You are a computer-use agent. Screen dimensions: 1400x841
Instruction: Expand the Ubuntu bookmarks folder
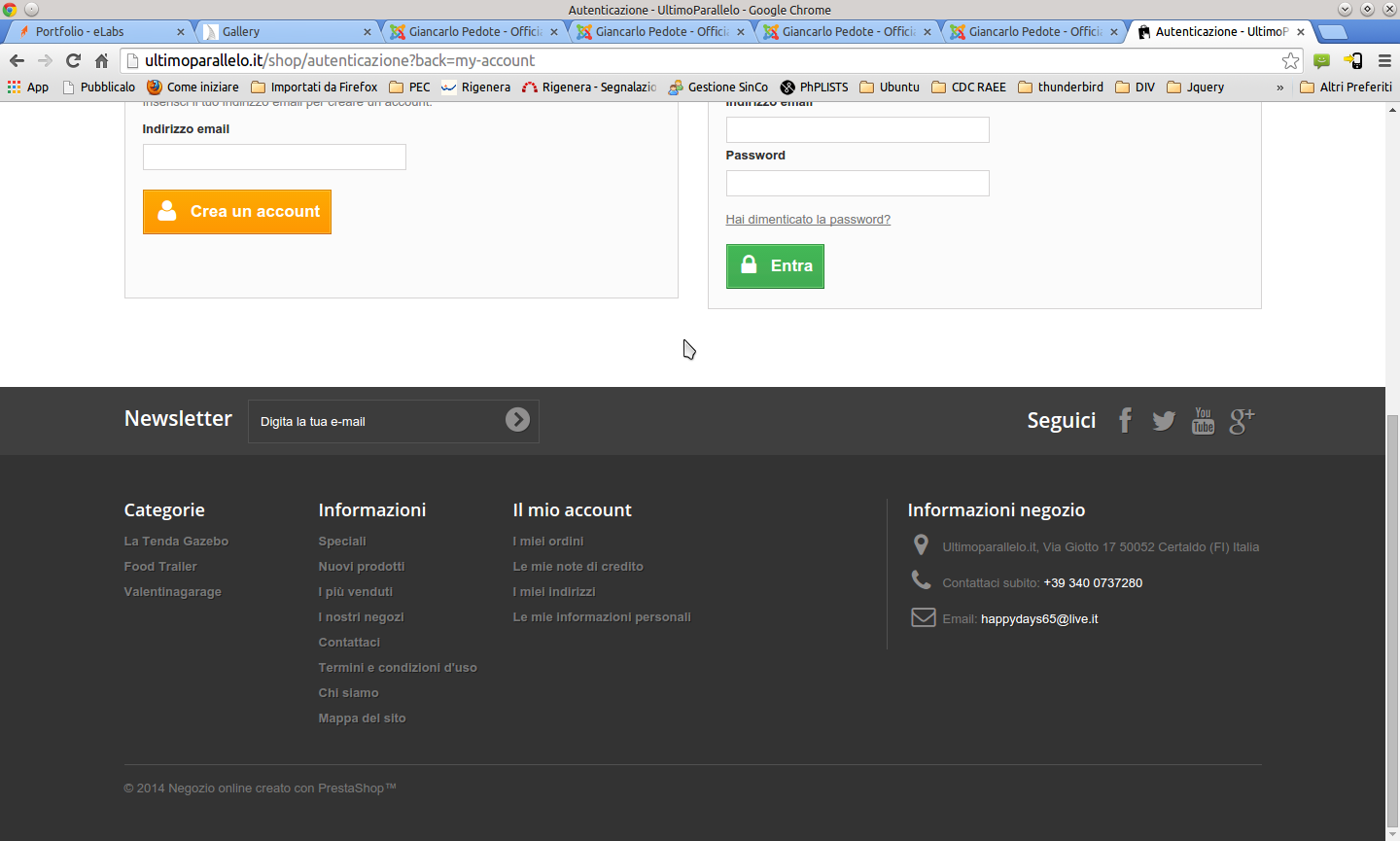point(890,88)
